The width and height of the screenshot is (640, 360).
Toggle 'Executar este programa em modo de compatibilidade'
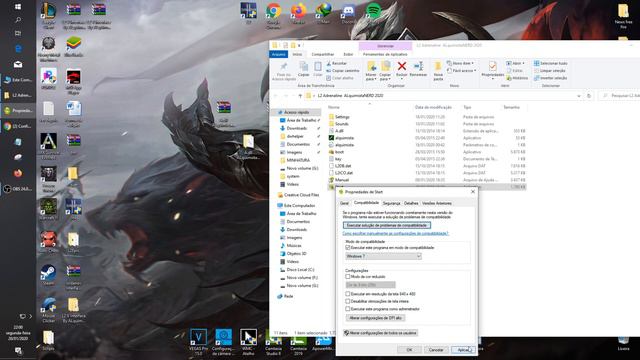[x=348, y=248]
